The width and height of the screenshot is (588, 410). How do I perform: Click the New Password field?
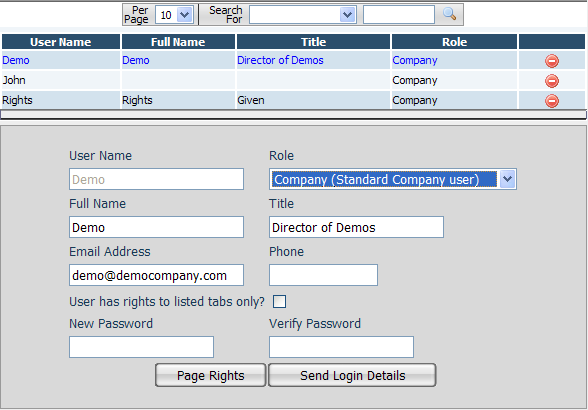[x=141, y=347]
